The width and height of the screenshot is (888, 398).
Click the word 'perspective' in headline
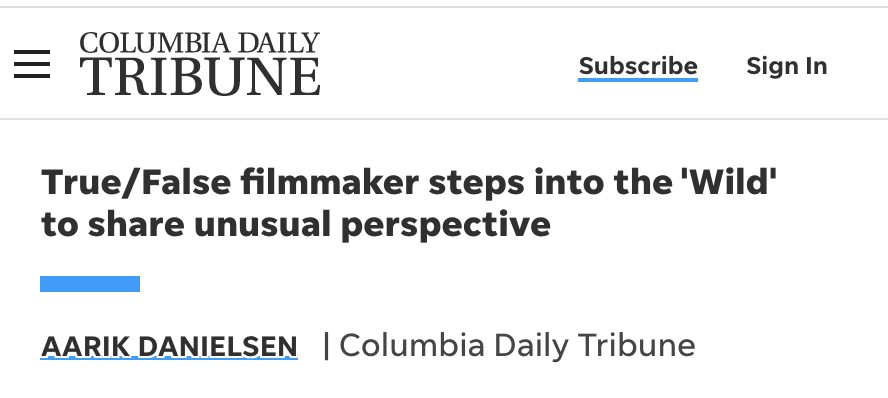446,227
